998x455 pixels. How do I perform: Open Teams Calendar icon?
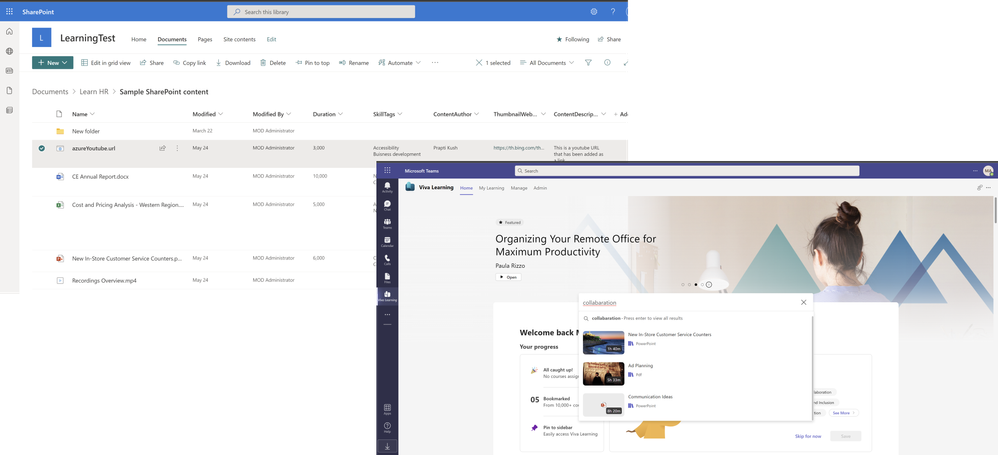click(387, 241)
